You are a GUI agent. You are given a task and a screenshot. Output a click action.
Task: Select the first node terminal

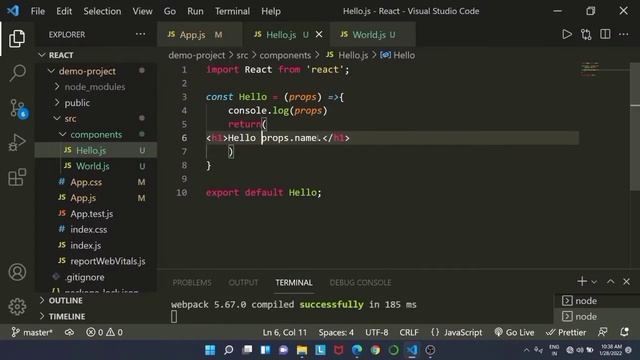click(x=597, y=301)
